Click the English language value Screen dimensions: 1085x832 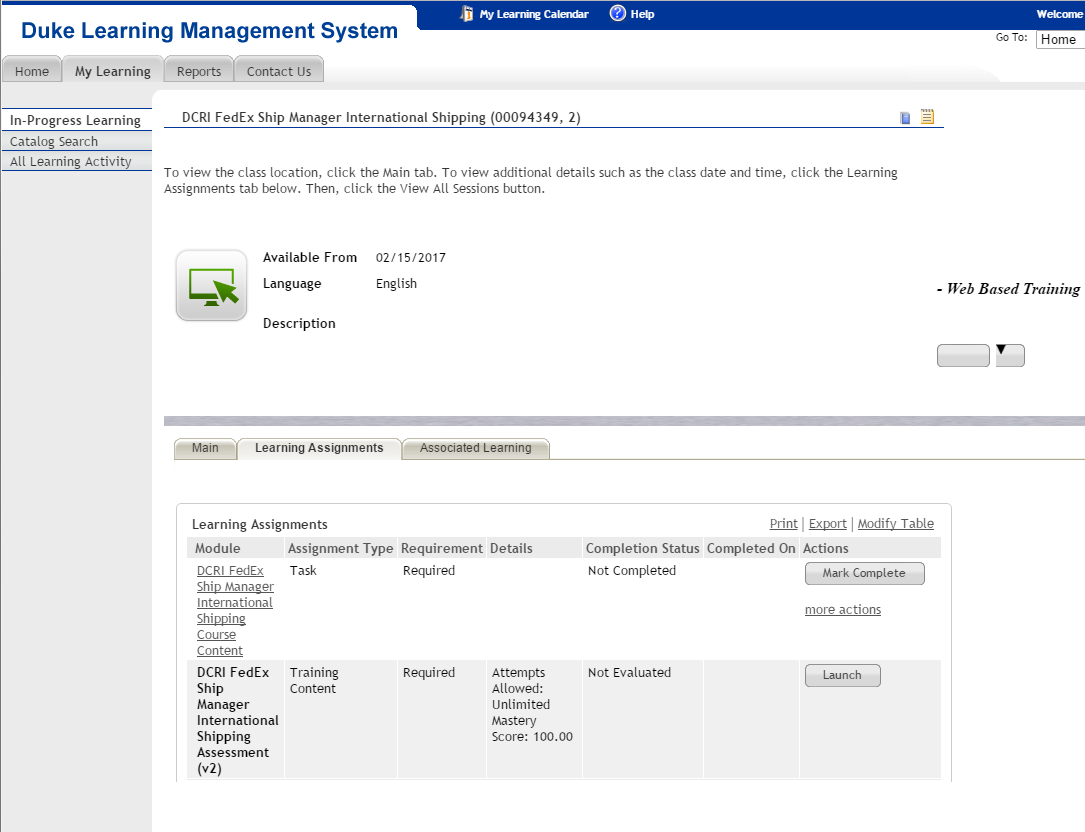(396, 283)
